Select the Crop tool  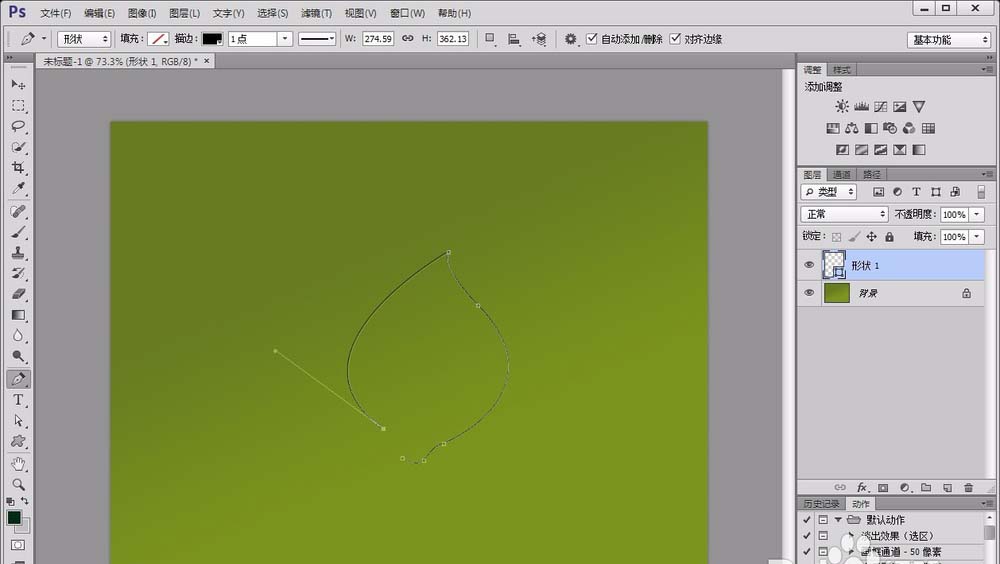click(18, 168)
